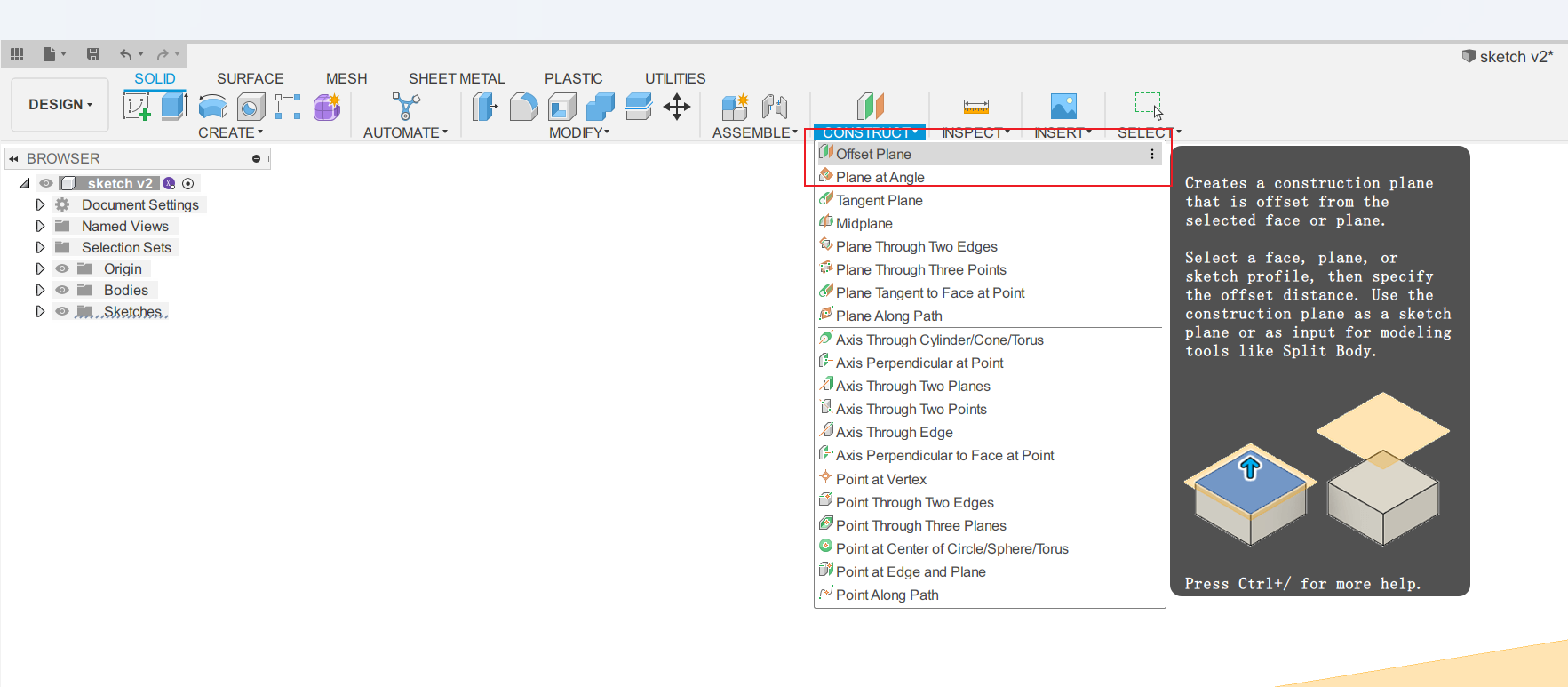Image resolution: width=1568 pixels, height=687 pixels.
Task: Select the Extrude tool
Action: point(174,107)
